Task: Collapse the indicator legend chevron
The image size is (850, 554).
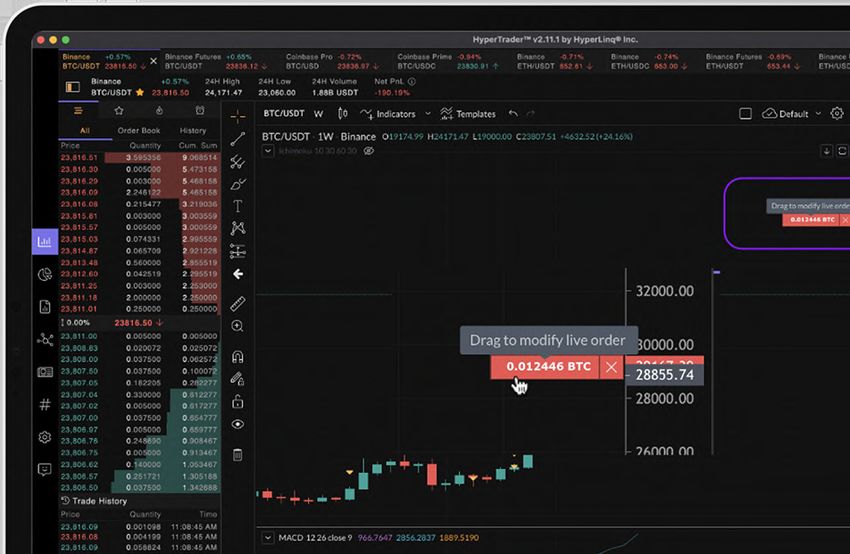Action: tap(268, 151)
